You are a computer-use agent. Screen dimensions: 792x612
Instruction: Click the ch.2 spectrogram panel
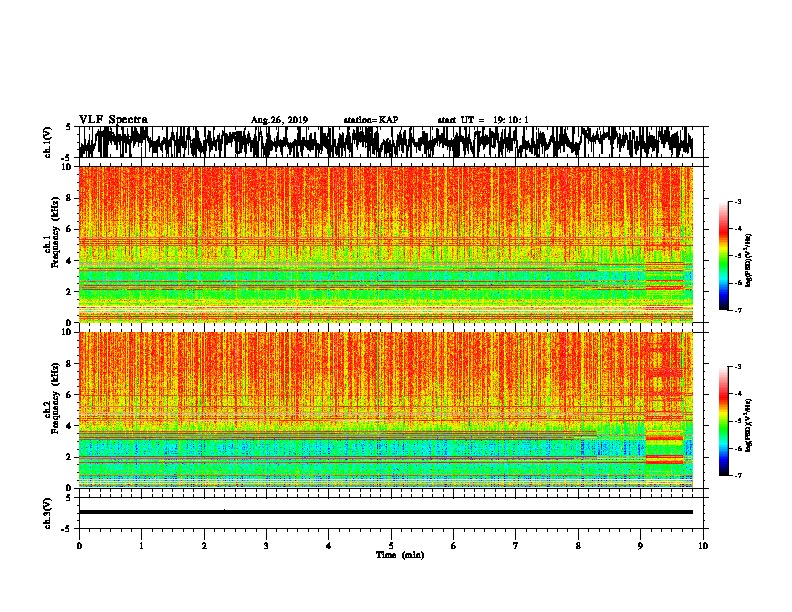coord(386,410)
